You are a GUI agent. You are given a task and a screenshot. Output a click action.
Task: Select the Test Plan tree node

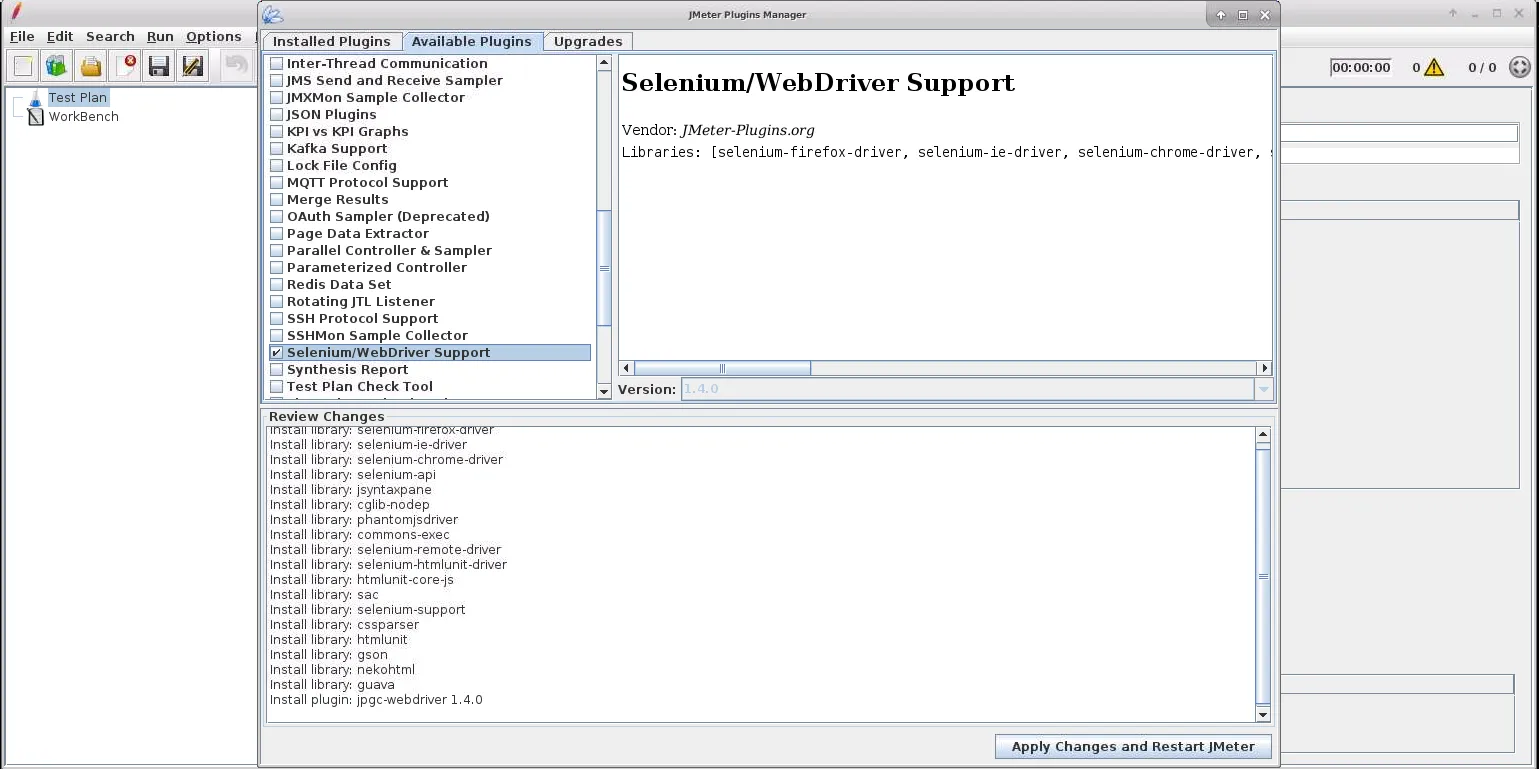77,98
